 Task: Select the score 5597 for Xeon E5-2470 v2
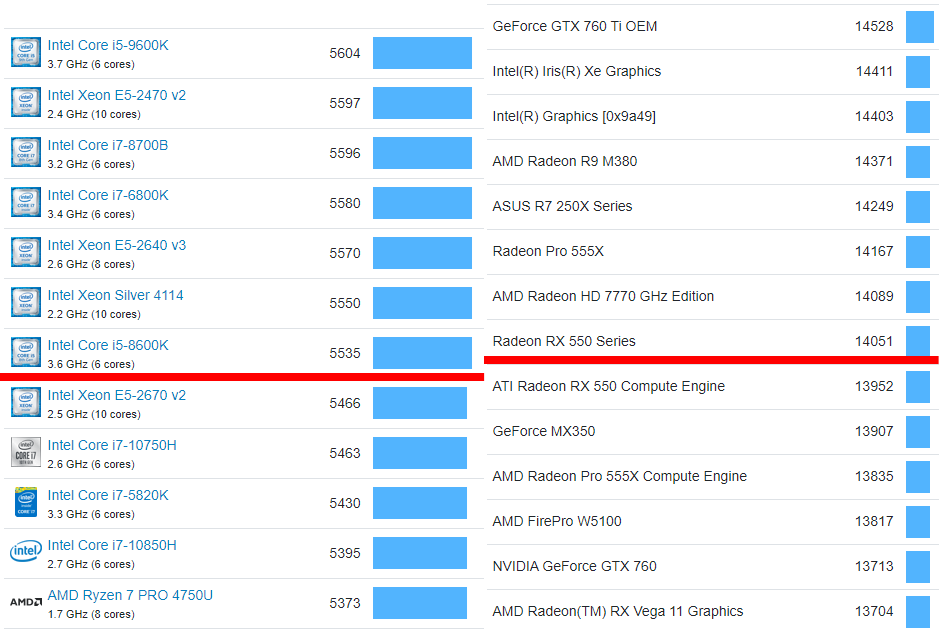pyautogui.click(x=345, y=103)
